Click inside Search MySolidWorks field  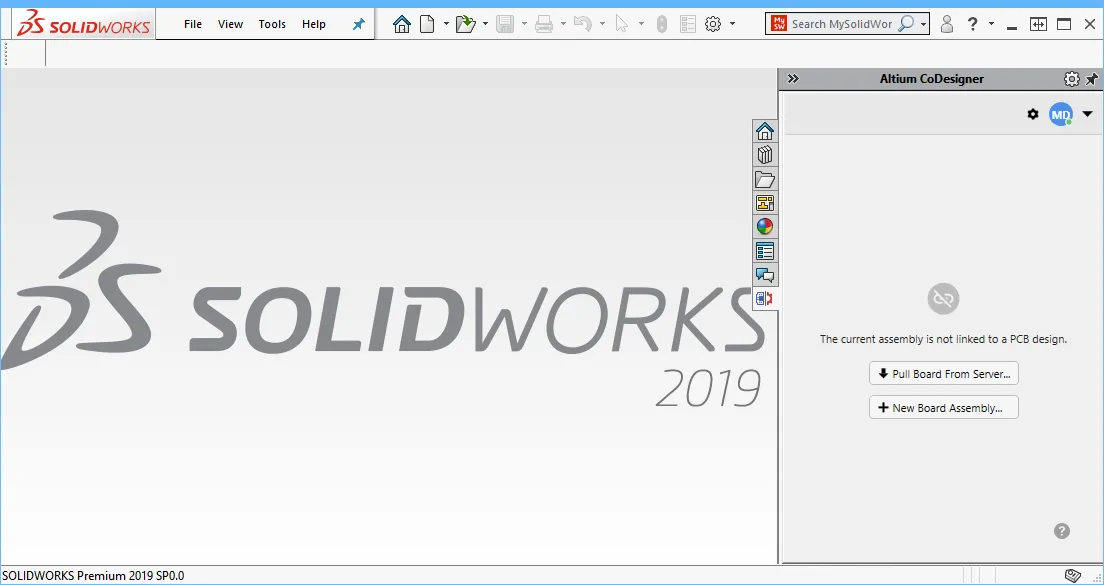842,24
